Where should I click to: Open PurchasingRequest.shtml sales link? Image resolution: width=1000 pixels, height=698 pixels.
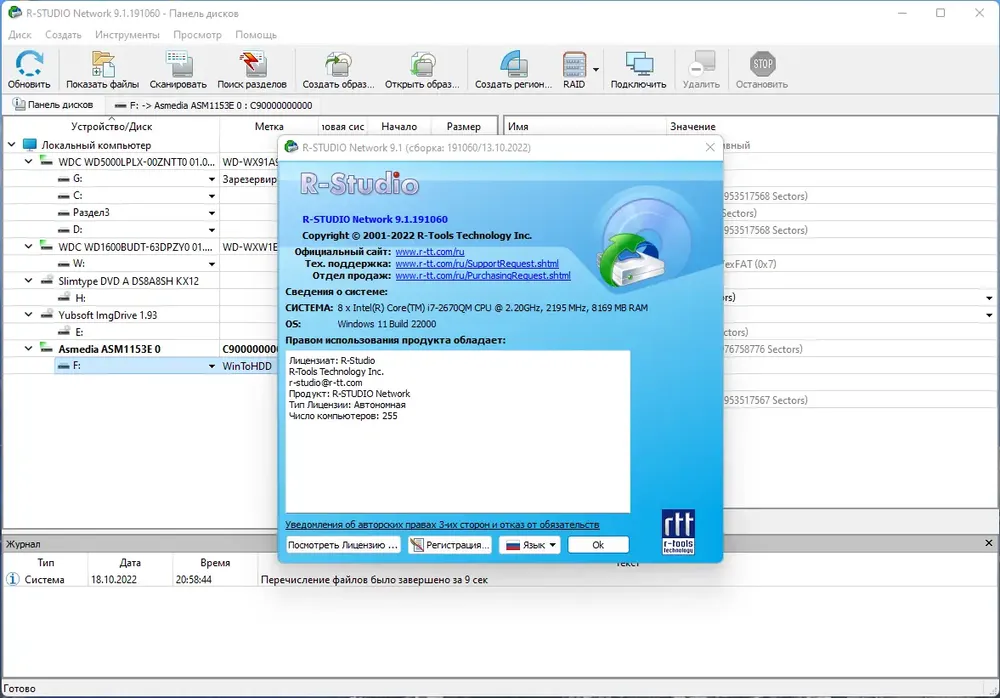pos(483,276)
